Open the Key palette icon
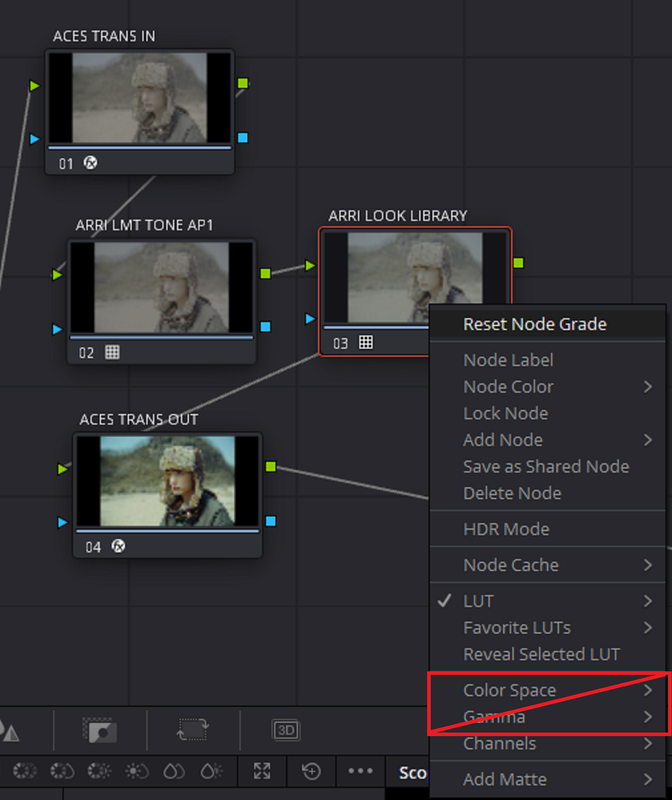 [x=100, y=731]
